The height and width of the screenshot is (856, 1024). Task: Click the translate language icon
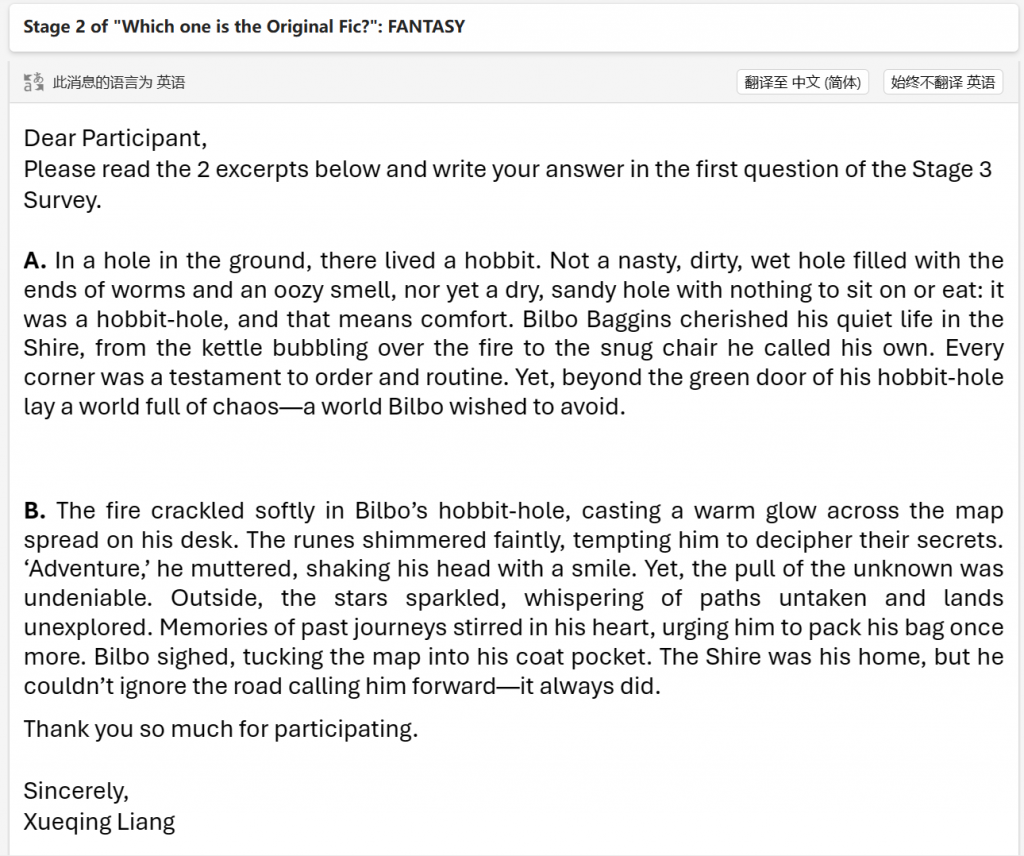tap(33, 82)
